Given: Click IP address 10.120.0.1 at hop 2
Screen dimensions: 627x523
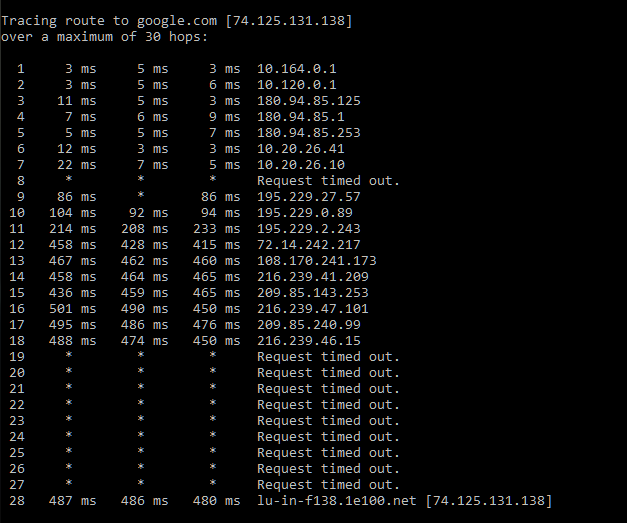Looking at the screenshot, I should [297, 85].
